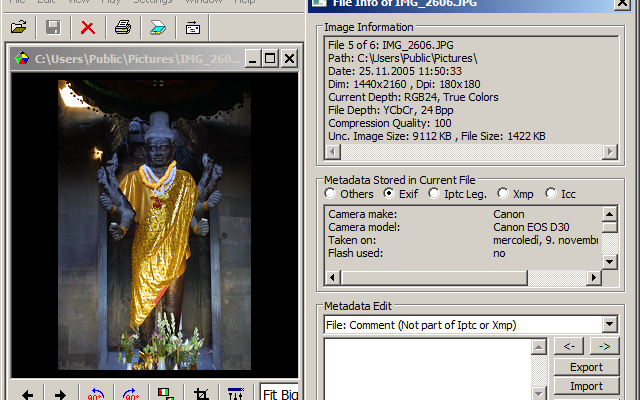Click the Exif metadata list scroll up arrow
640x400 pixels.
pyautogui.click(x=609, y=214)
